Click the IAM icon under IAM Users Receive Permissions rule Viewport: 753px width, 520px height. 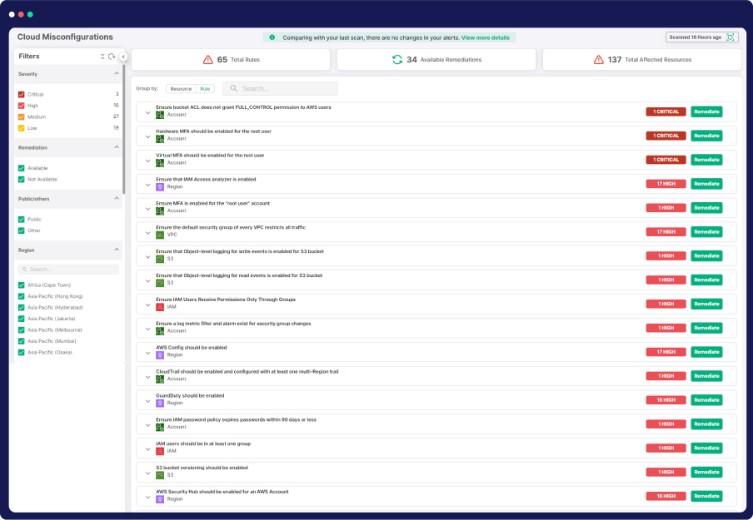pos(160,307)
